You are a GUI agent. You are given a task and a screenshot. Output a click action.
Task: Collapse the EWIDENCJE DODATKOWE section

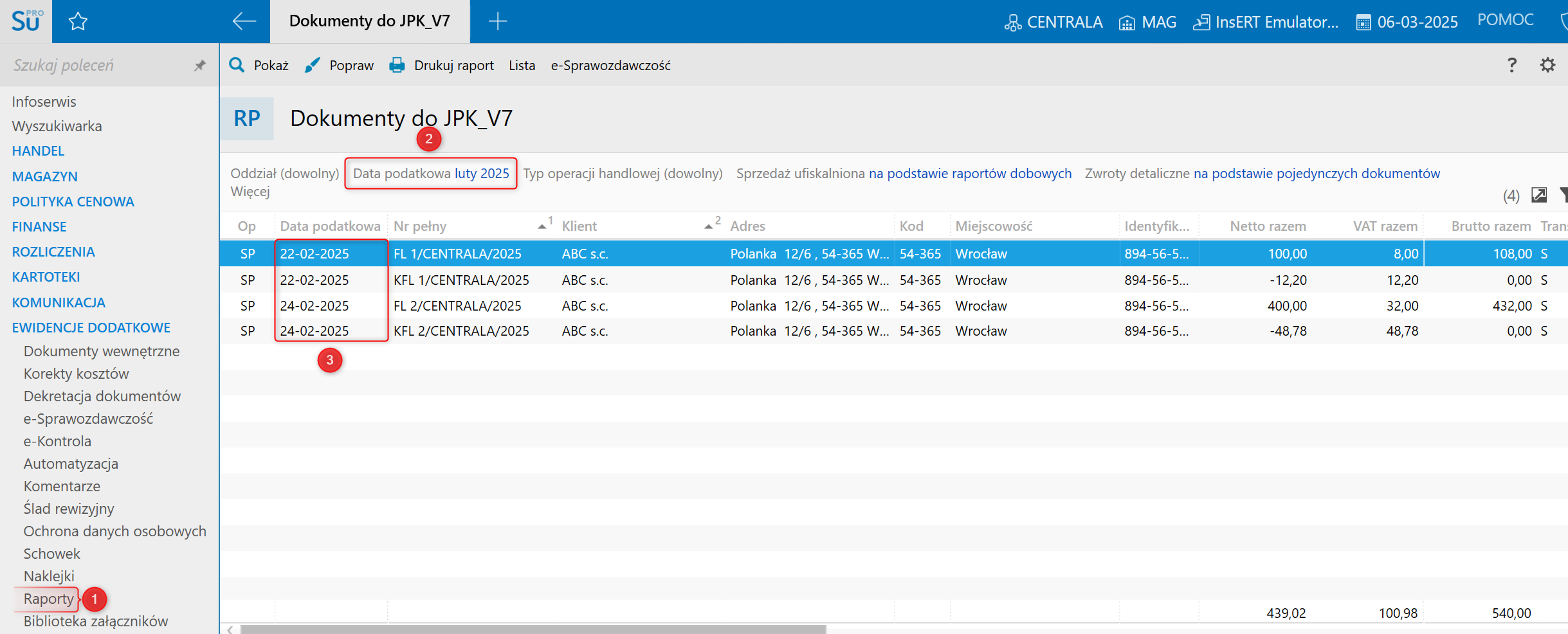click(91, 327)
